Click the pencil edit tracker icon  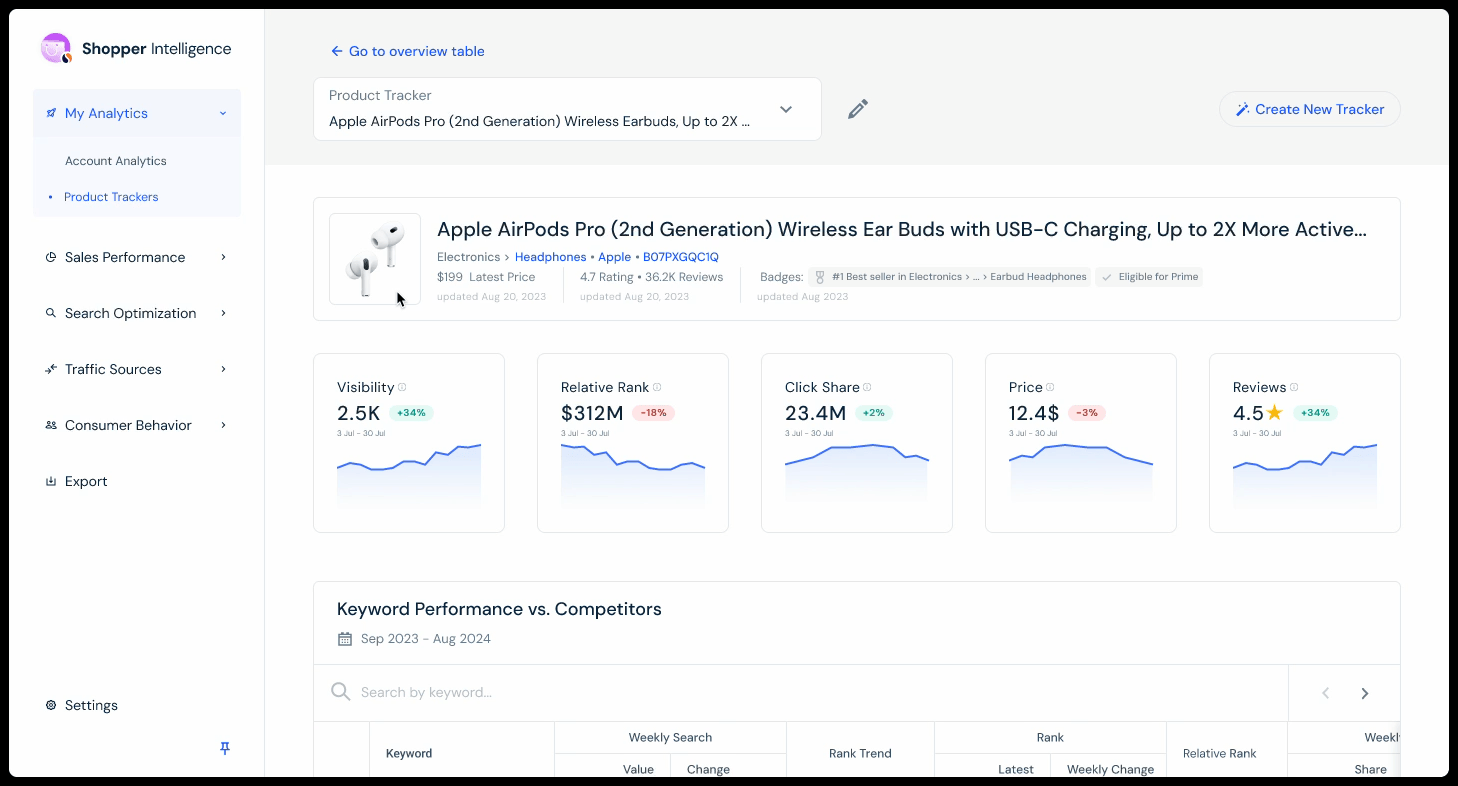click(x=858, y=109)
